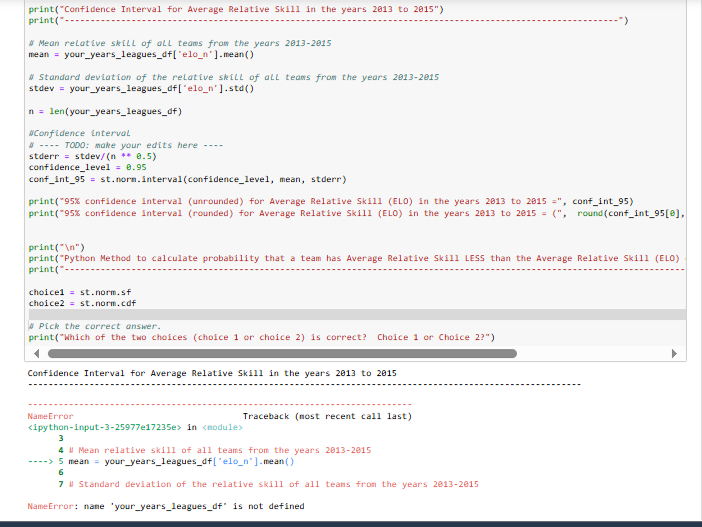Screen dimensions: 702x527
Task: Click the horizontal scrollbar thumb in code cell
Action: click(282, 354)
